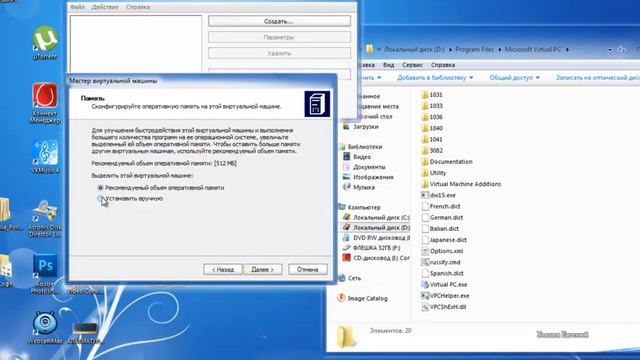The height and width of the screenshot is (360, 640).
Task: Select the russify.cmd file icon
Action: (x=425, y=262)
